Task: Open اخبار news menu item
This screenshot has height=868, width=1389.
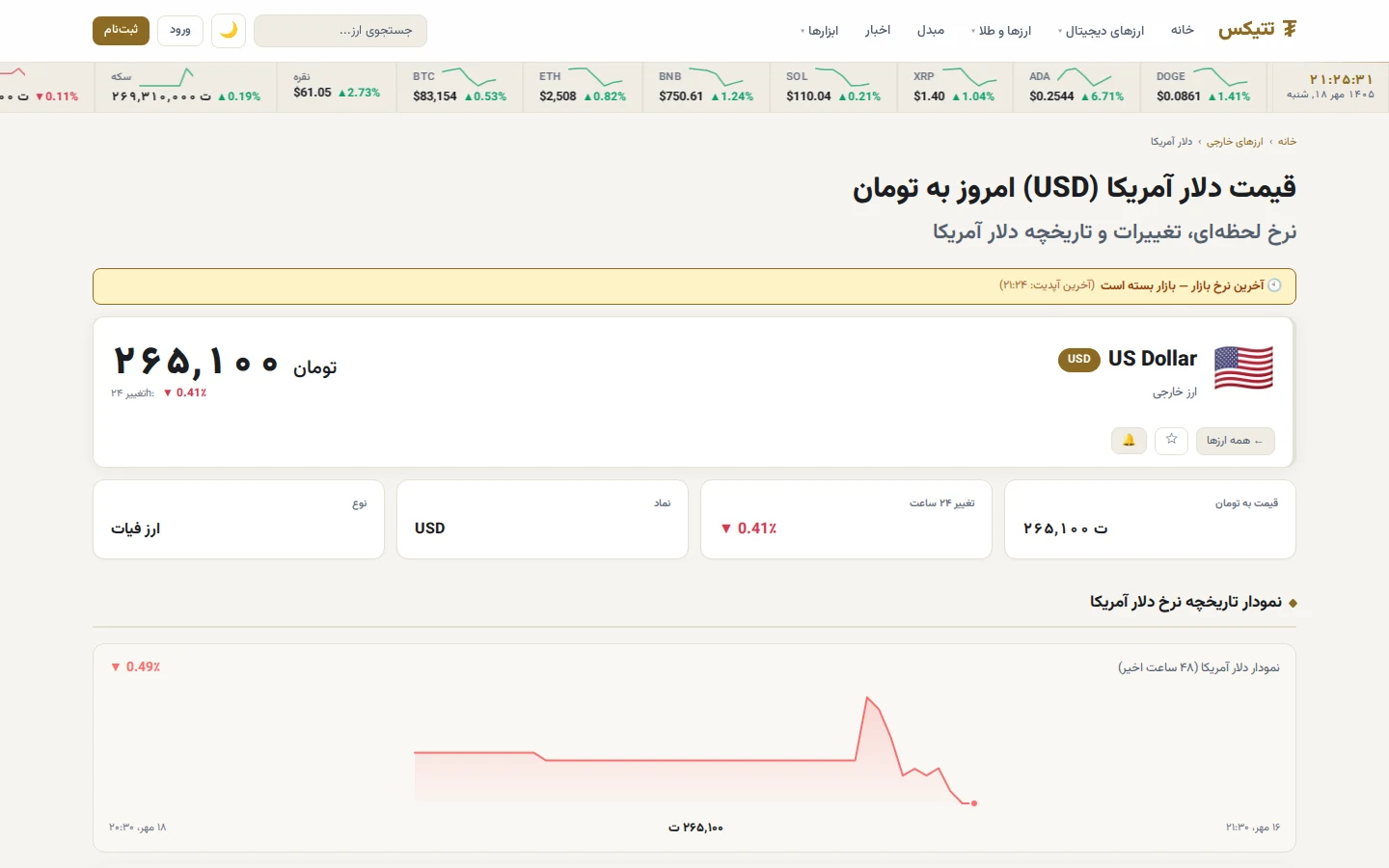Action: (877, 30)
